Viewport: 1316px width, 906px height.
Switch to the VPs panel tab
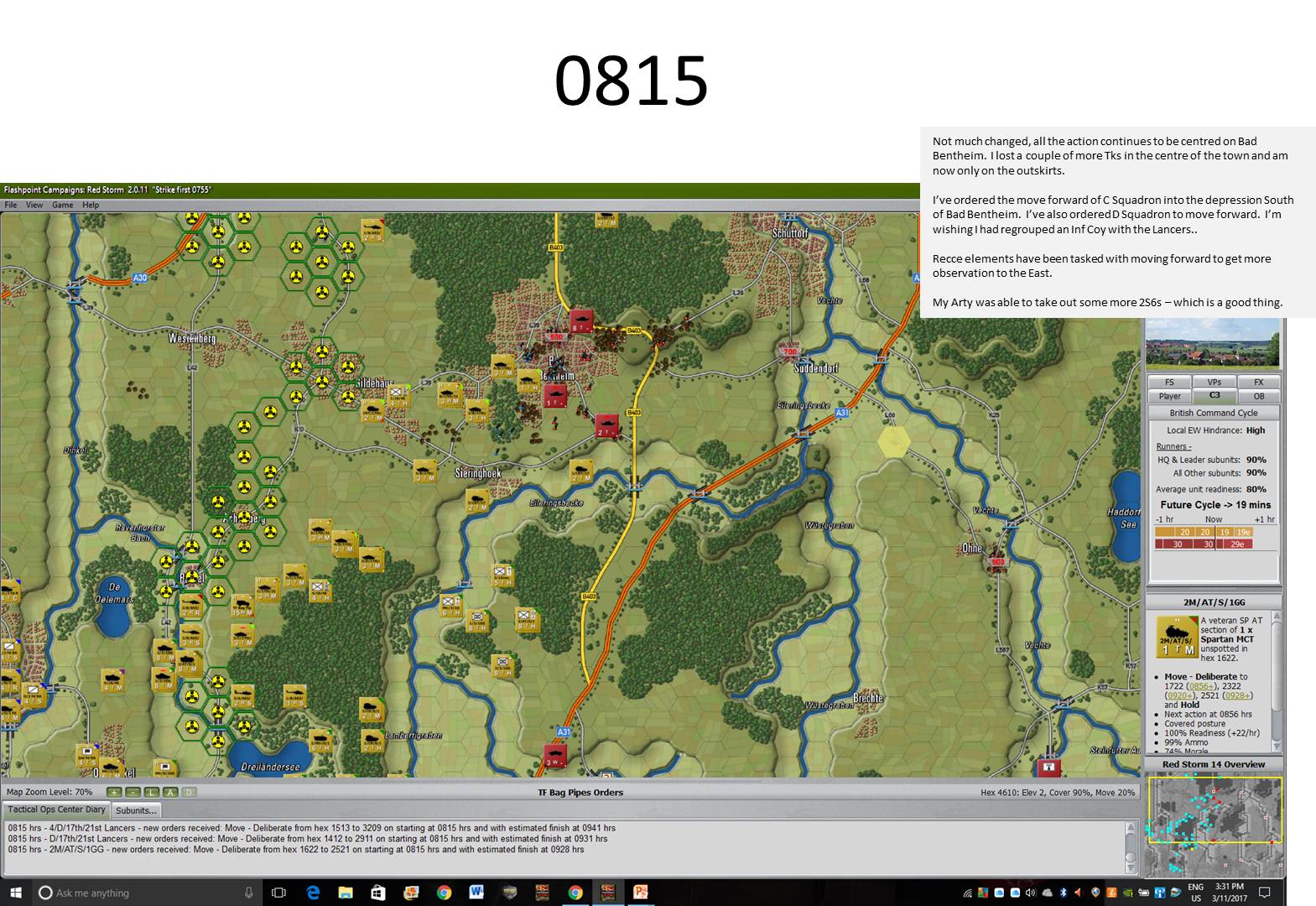(1214, 383)
